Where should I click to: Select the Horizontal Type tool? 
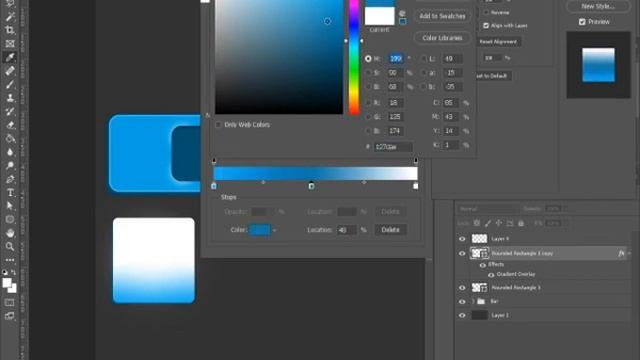pos(10,192)
